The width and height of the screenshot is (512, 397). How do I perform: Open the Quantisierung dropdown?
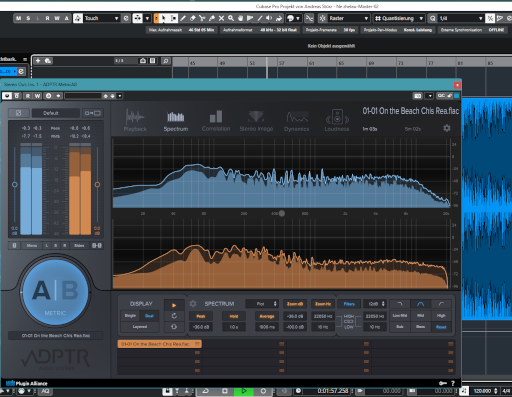point(399,18)
